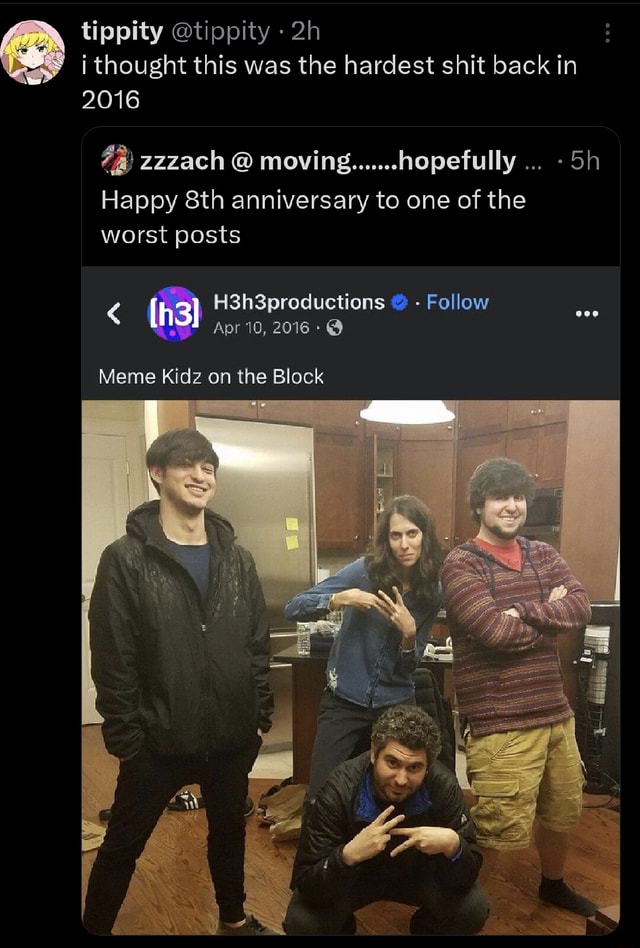Click zzzach's small profile avatar
Screen dimensions: 640x948
117,160
